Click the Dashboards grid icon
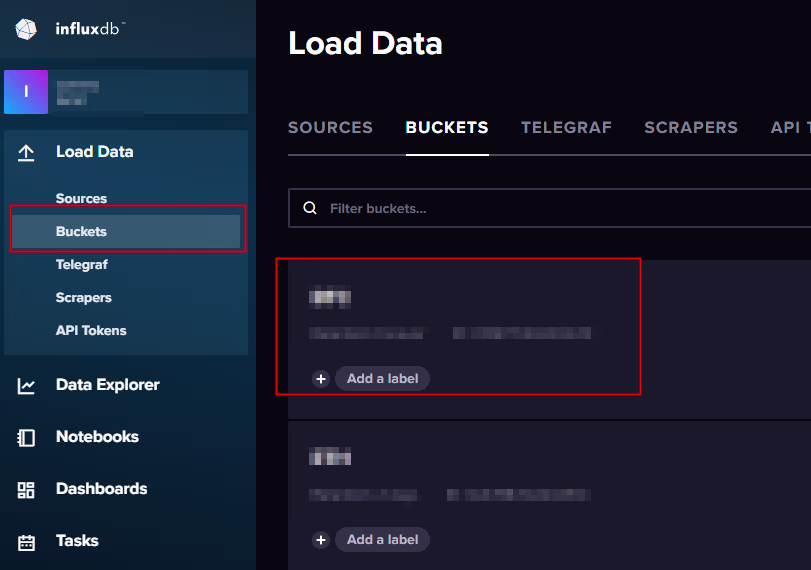811x570 pixels. click(26, 489)
